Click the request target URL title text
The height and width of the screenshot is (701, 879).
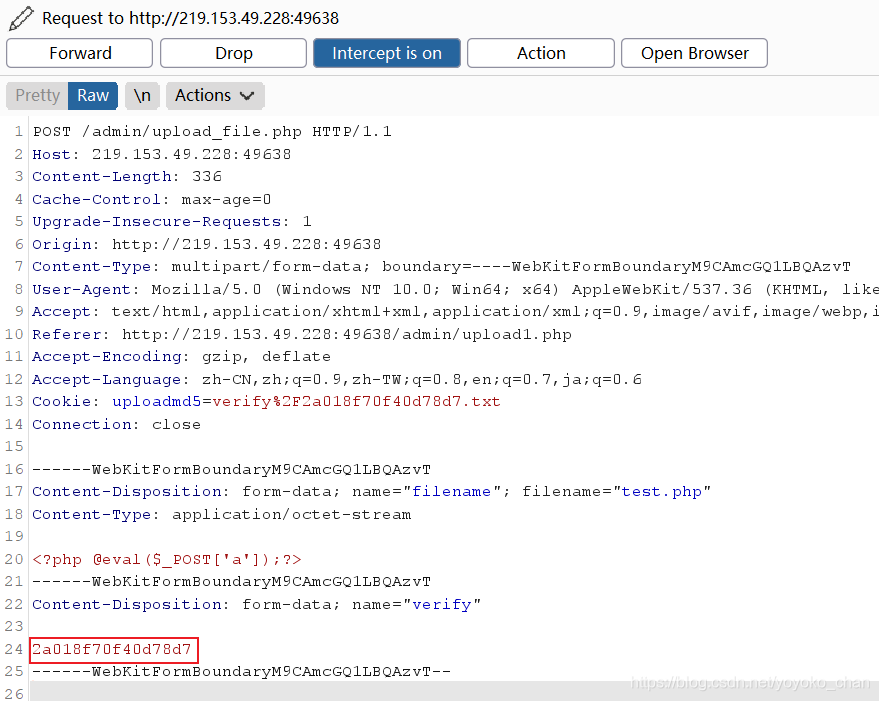[x=191, y=19]
